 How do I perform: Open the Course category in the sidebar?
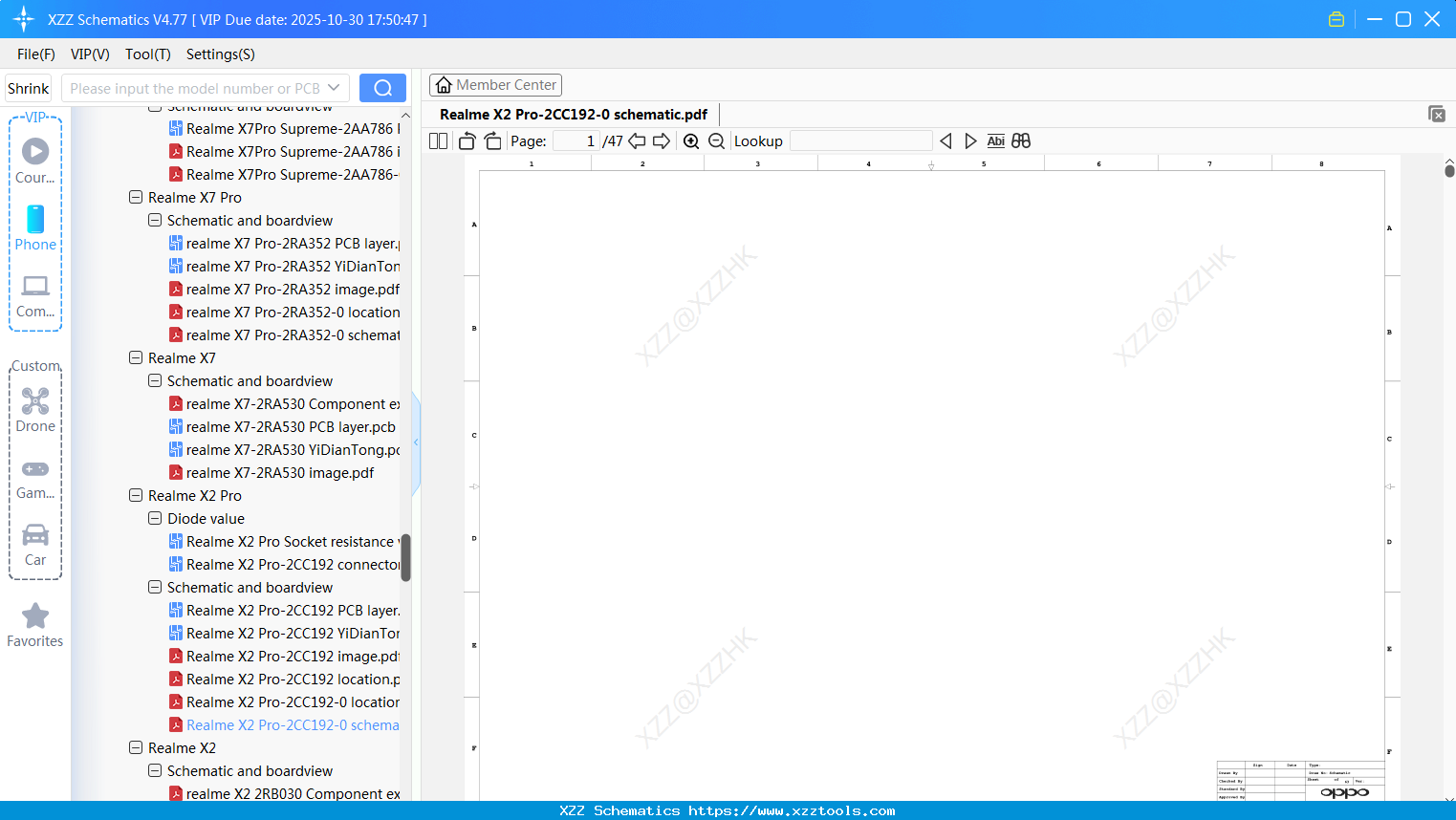click(x=35, y=161)
